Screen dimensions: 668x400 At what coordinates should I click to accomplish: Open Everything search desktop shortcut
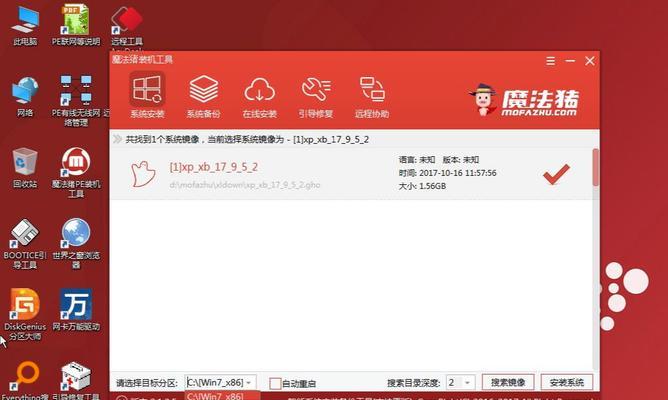coord(25,380)
